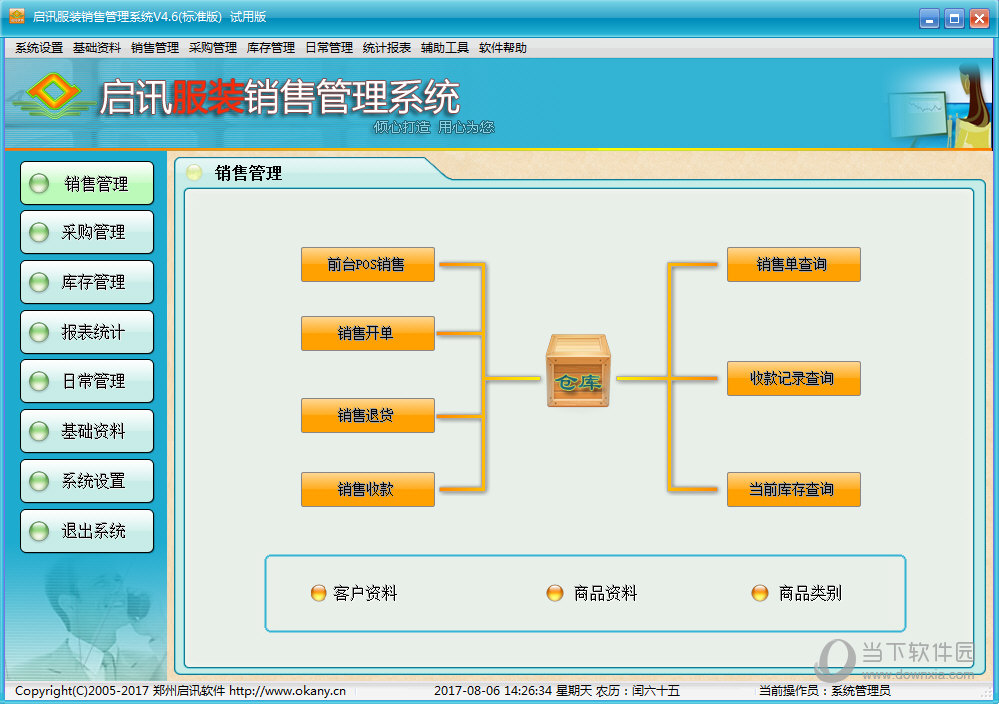Open 系统设置 from the sidebar
The width and height of the screenshot is (999, 704).
[x=87, y=481]
